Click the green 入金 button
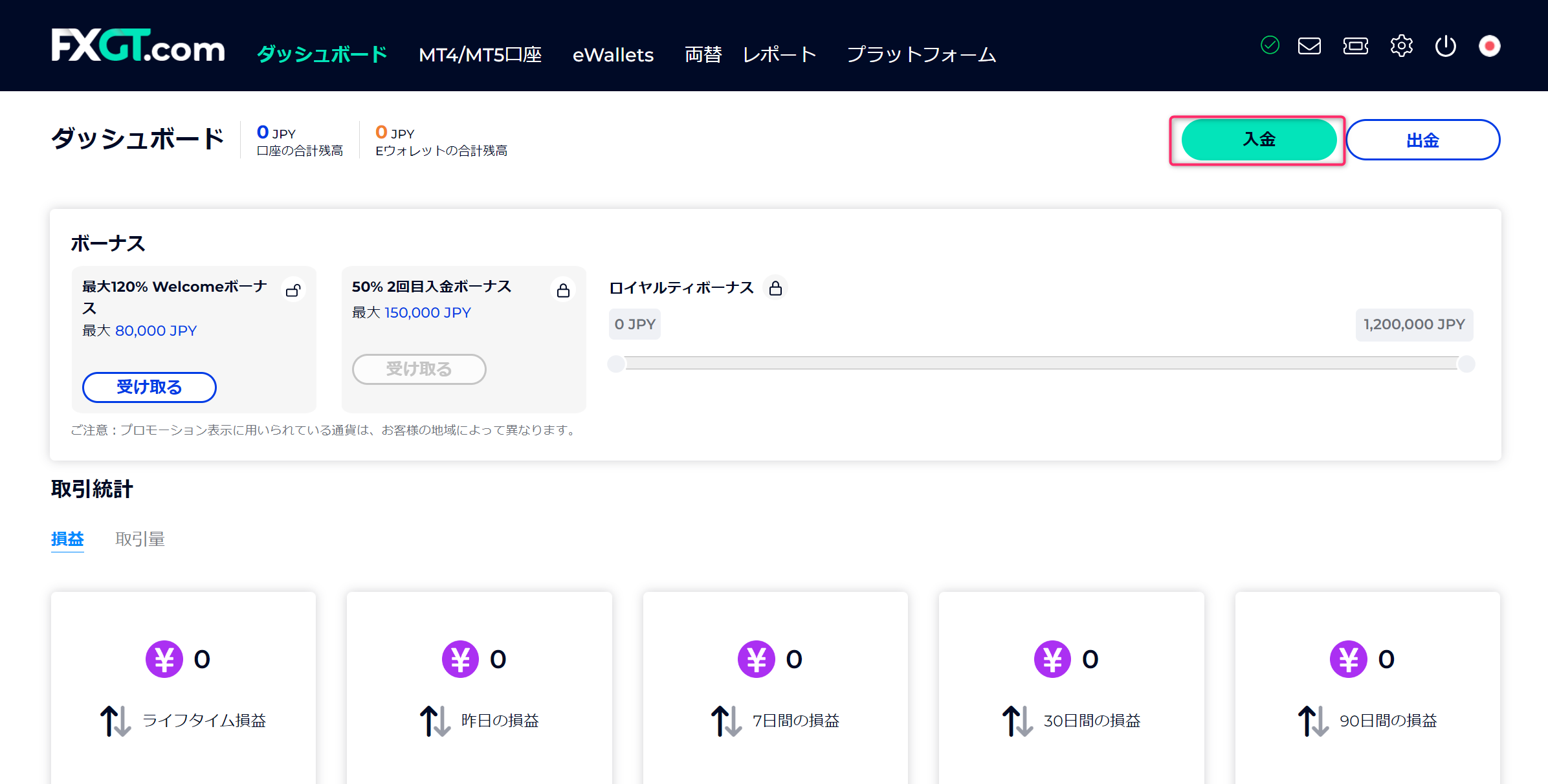Screen dimensions: 1548x784 [1258, 140]
